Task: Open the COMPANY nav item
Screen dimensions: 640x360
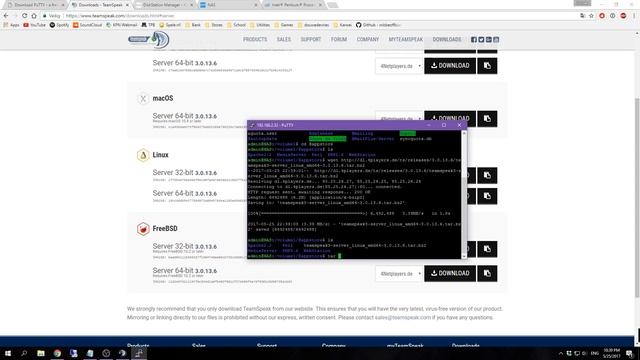Action: click(368, 40)
